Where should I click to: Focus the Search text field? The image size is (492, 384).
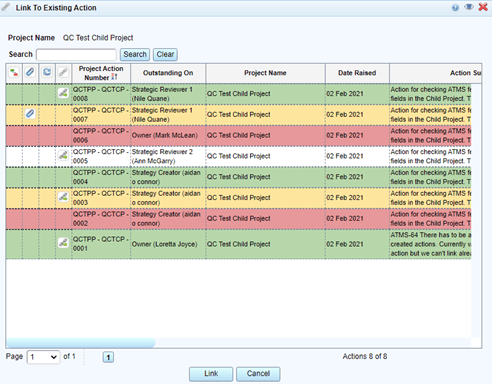click(76, 54)
